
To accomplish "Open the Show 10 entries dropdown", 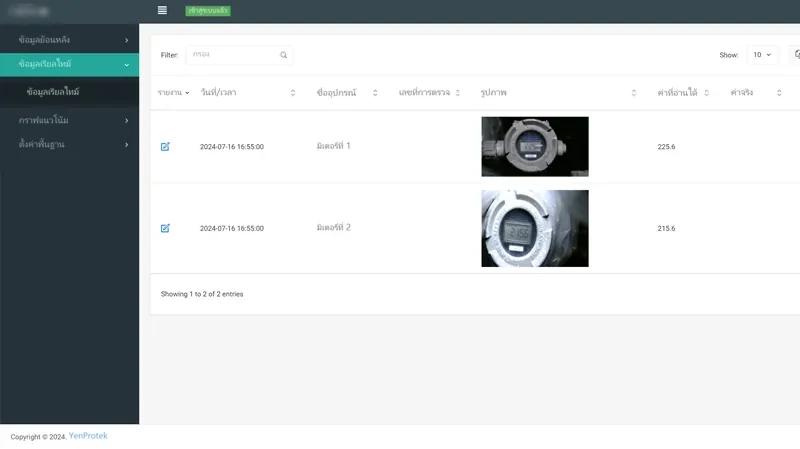I will tap(762, 55).
